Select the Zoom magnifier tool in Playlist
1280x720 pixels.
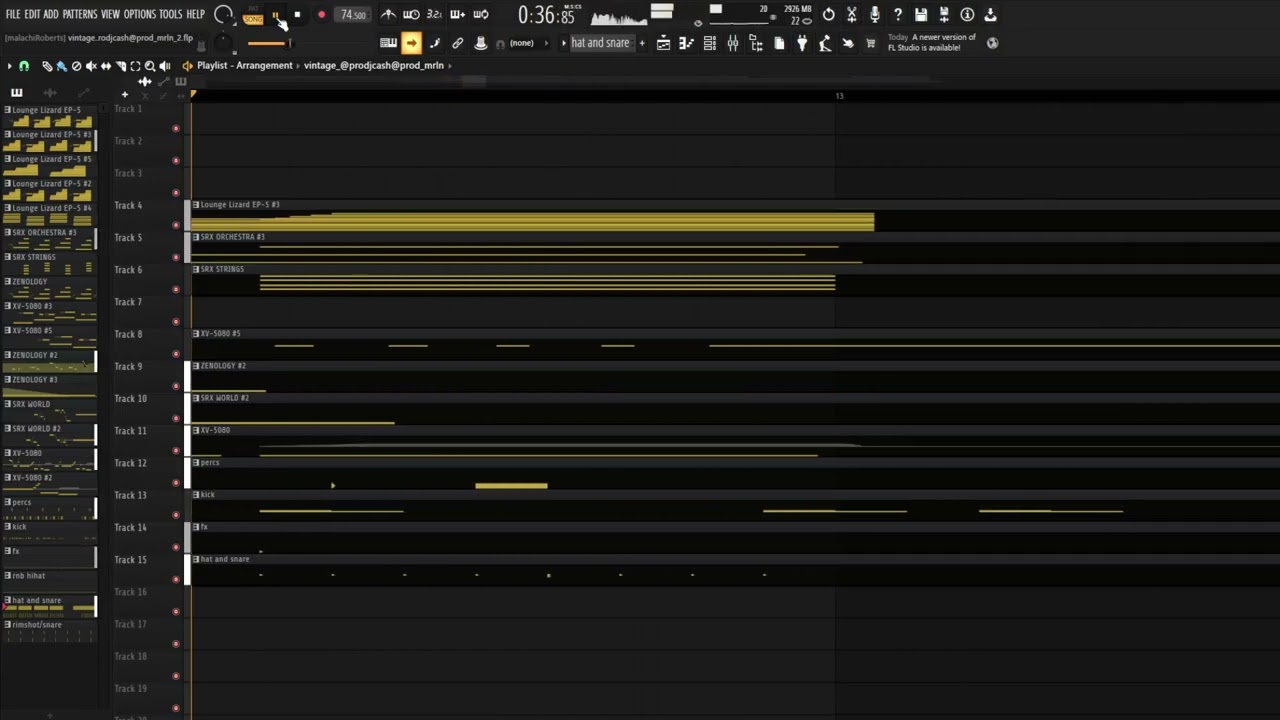150,66
